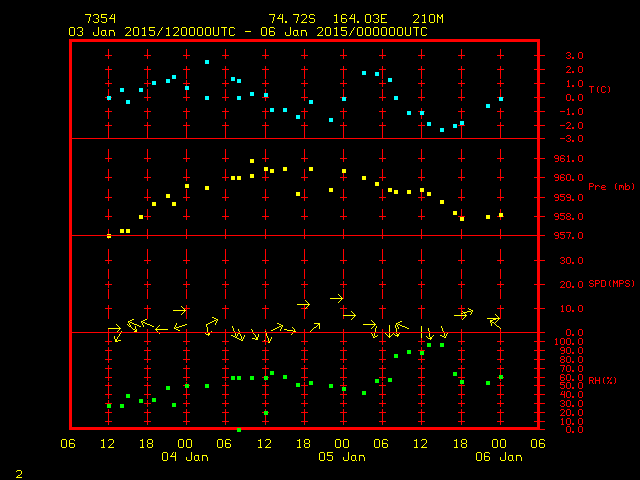Click the highest yellow pressure data point
640x480 pixels.
[x=252, y=161]
